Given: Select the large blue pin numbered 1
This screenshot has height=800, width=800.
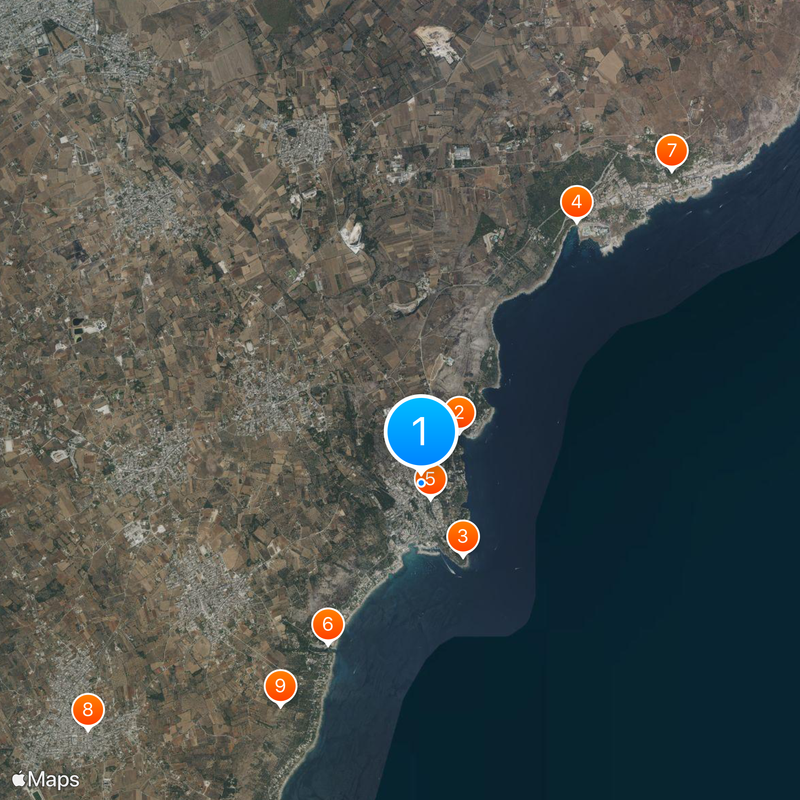Looking at the screenshot, I should coord(420,431).
